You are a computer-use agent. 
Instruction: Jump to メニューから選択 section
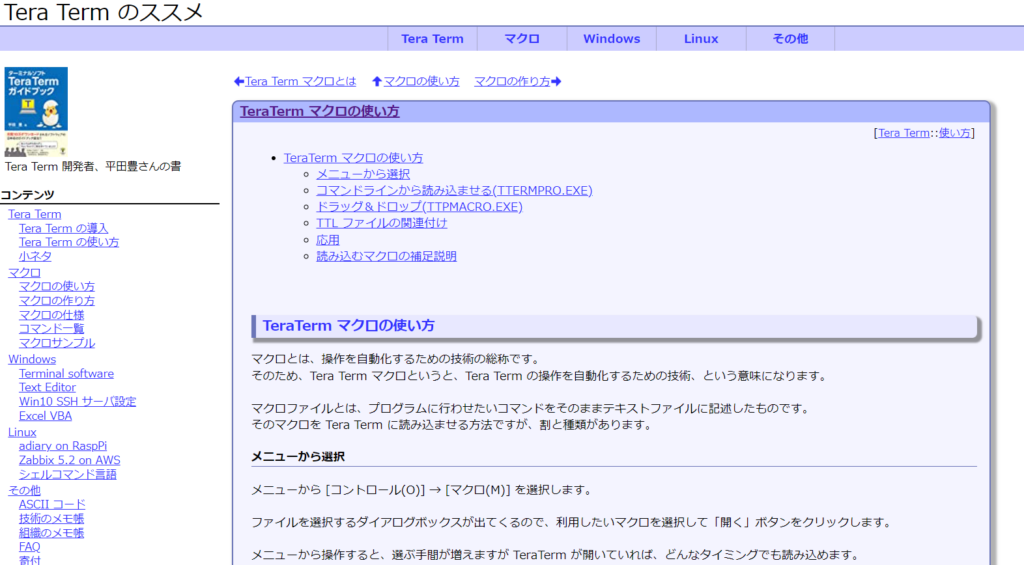pyautogui.click(x=363, y=174)
